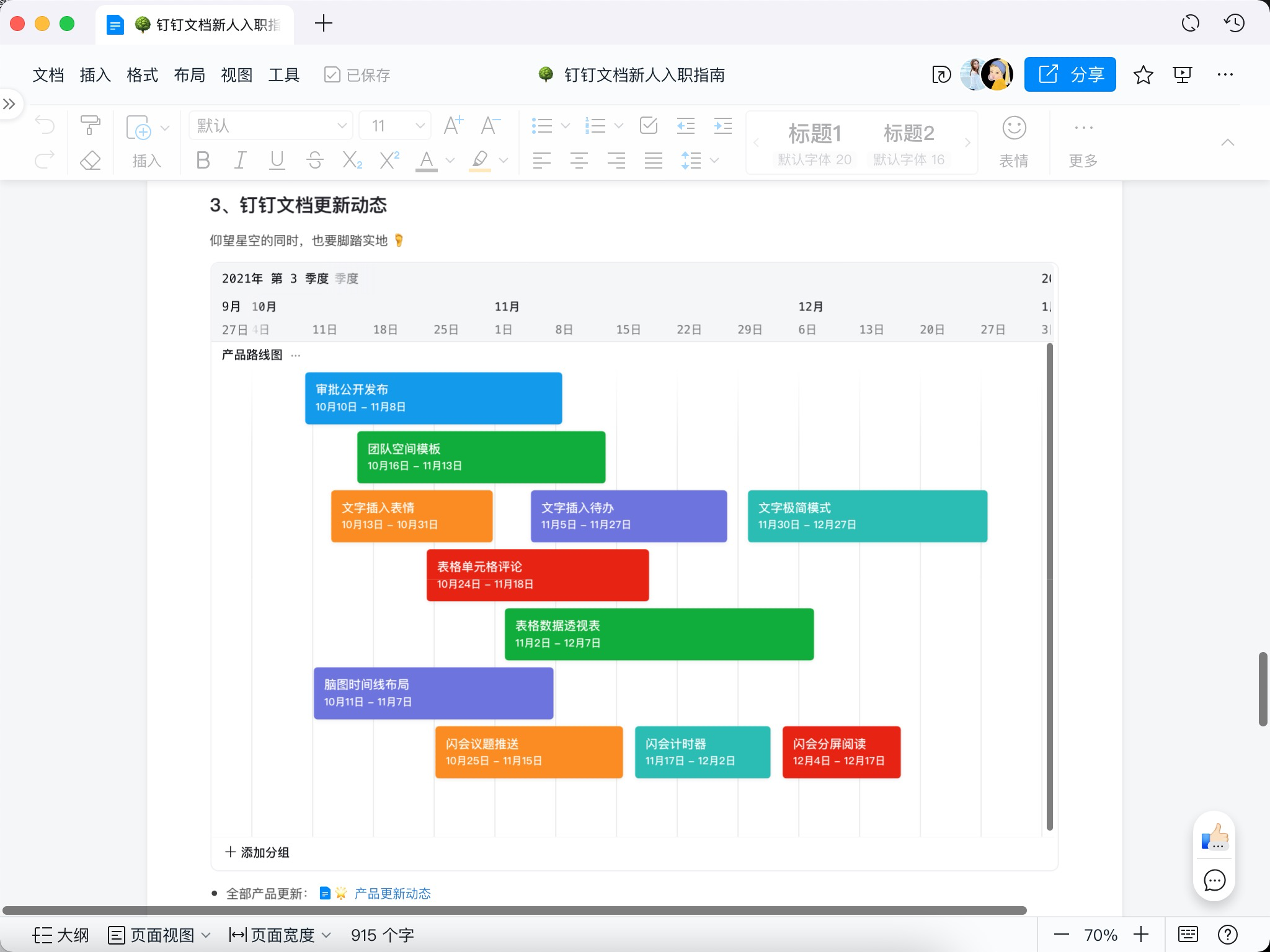This screenshot has width=1270, height=952.
Task: Open the font size 11 dropdown
Action: (x=395, y=126)
